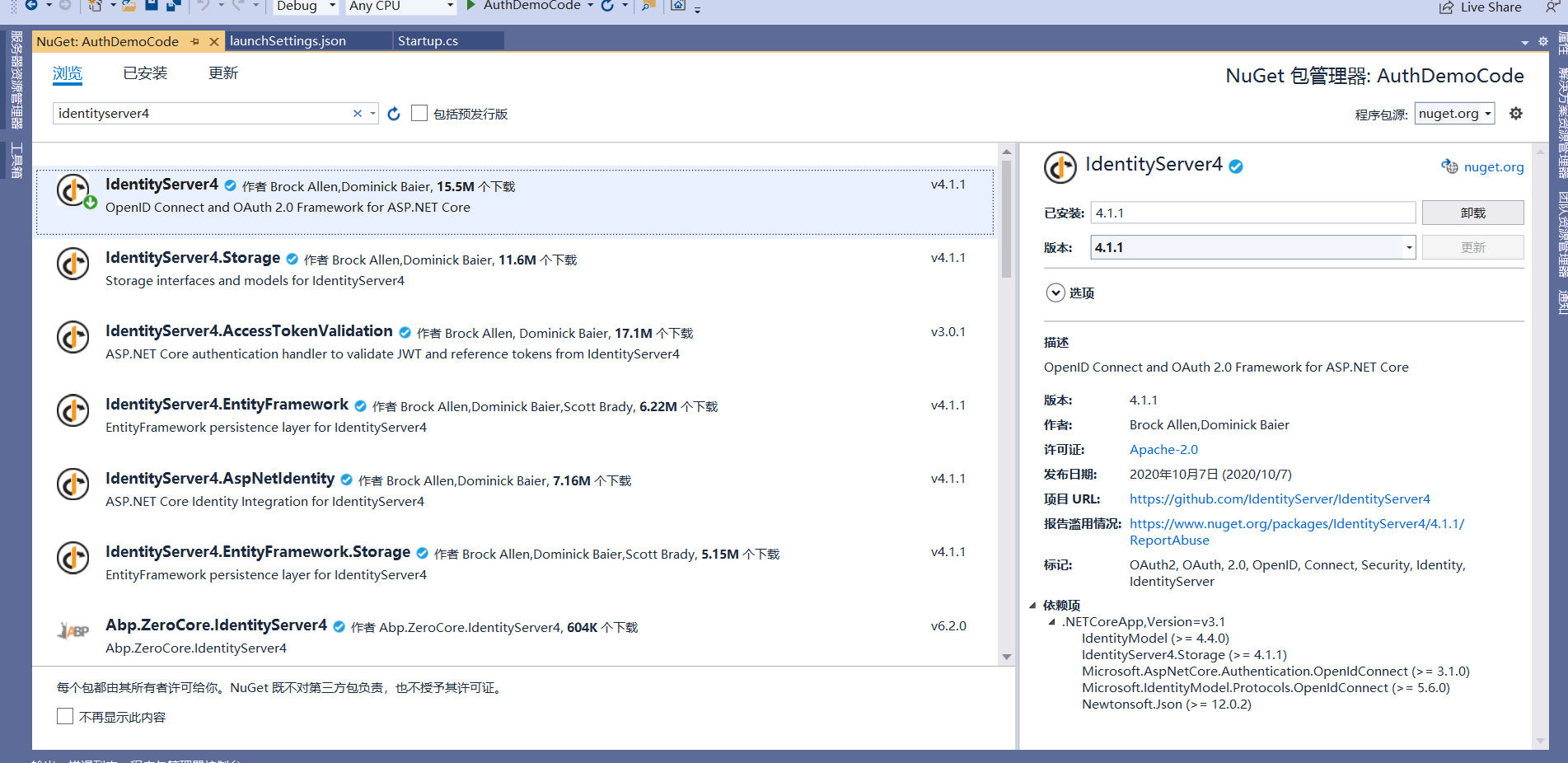This screenshot has height=763, width=1568.
Task: Click the browser refresh icon beside AuthDemoCode
Action: click(x=607, y=6)
